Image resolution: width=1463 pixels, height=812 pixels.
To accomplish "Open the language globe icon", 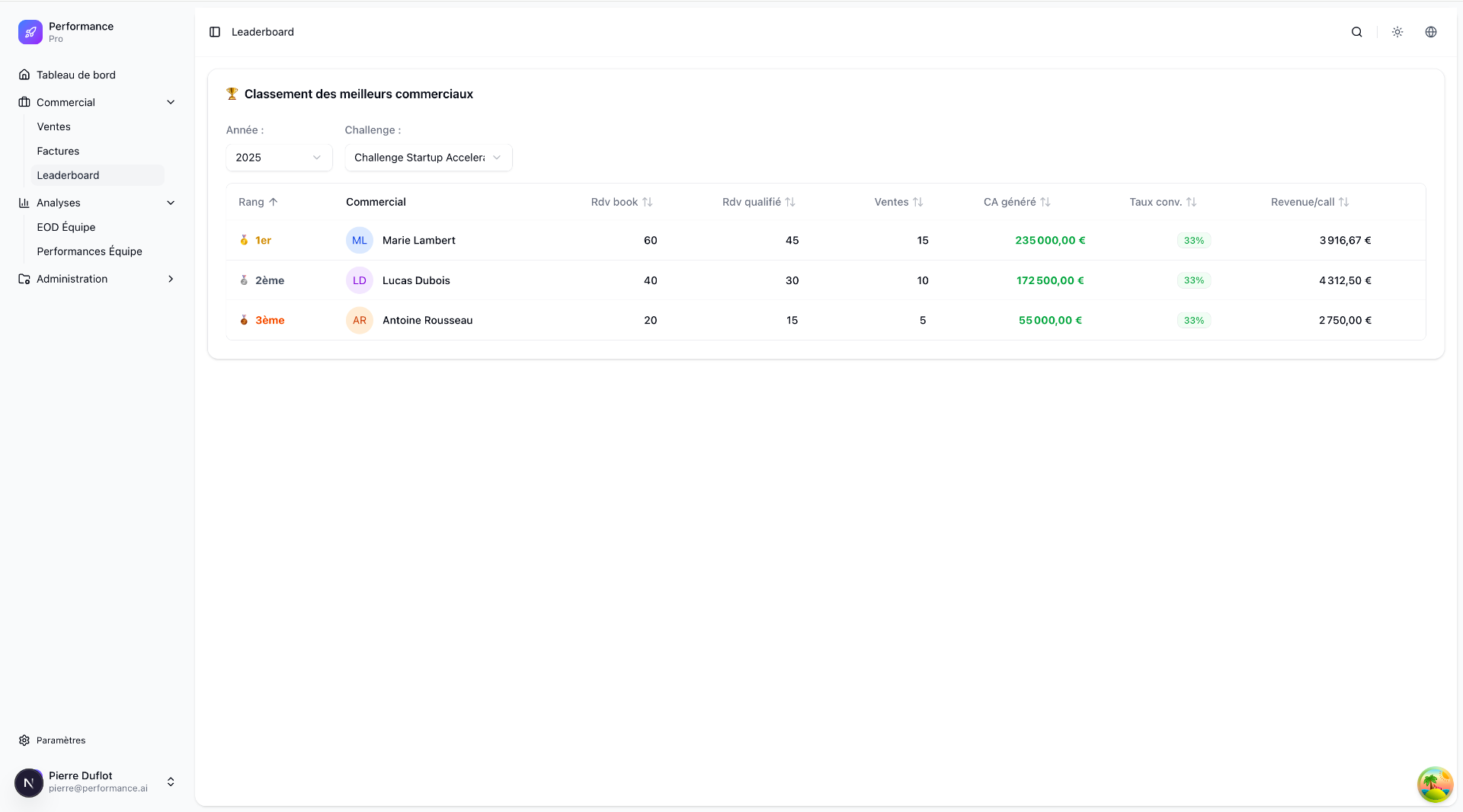I will click(x=1430, y=32).
